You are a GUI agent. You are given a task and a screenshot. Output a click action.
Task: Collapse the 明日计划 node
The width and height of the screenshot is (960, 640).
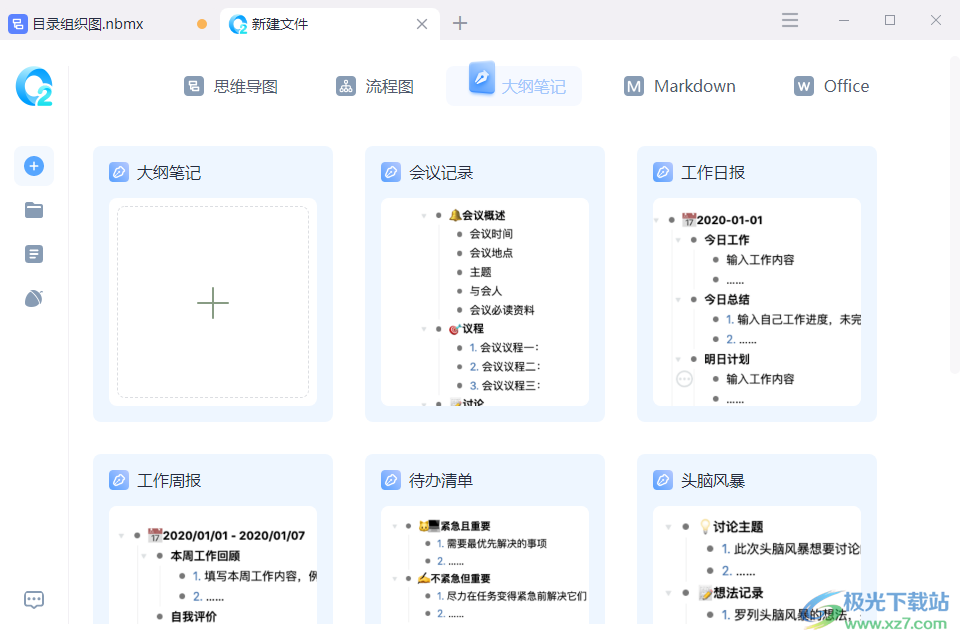coord(678,359)
